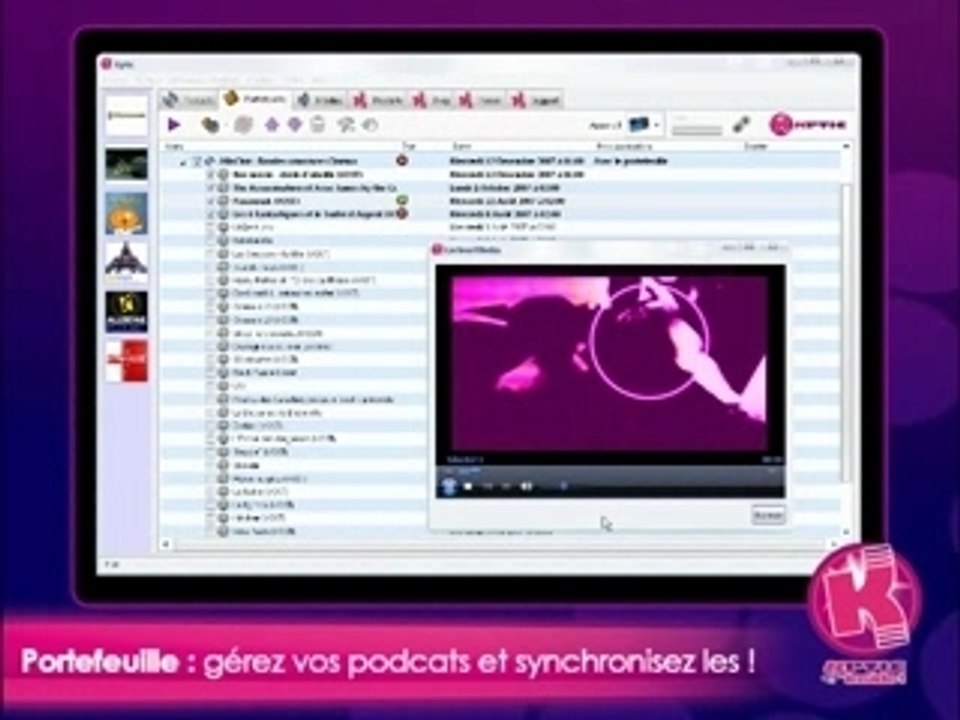
Task: Uncheck the Lundi 1 Octobre 2007 episode checkbox
Action: pyautogui.click(x=211, y=188)
